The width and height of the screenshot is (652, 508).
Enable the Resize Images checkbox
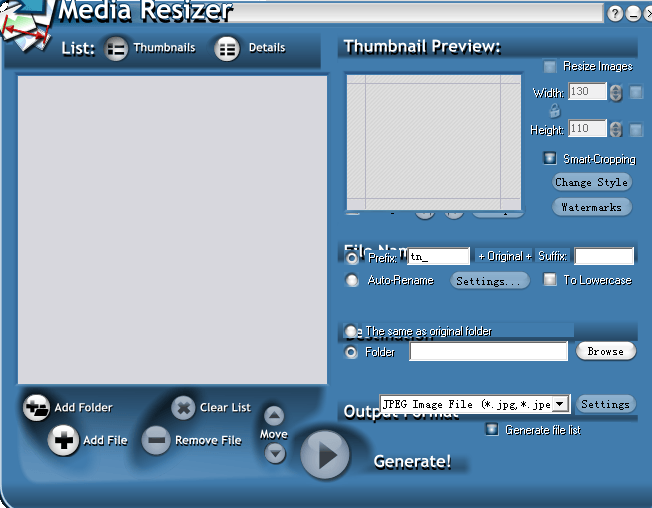(550, 67)
